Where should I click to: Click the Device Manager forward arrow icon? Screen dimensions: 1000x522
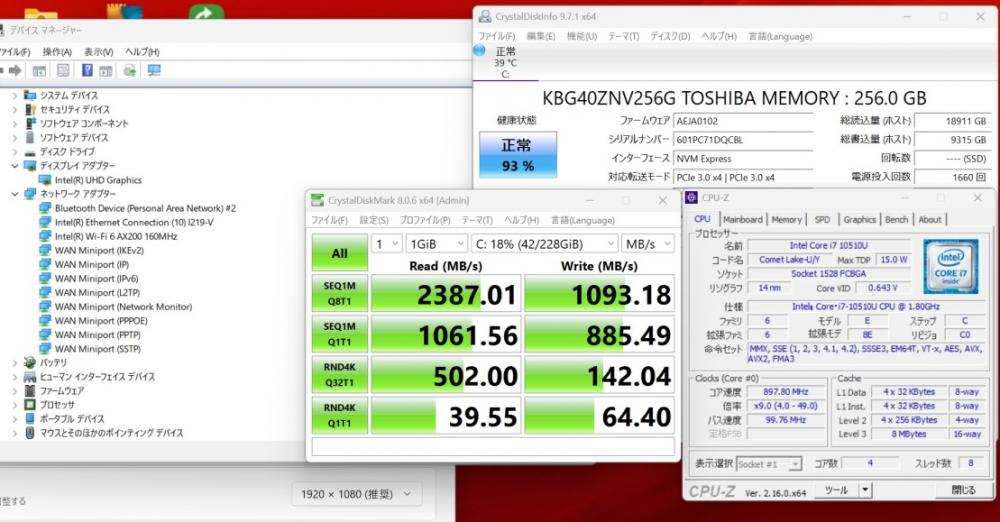coord(15,70)
